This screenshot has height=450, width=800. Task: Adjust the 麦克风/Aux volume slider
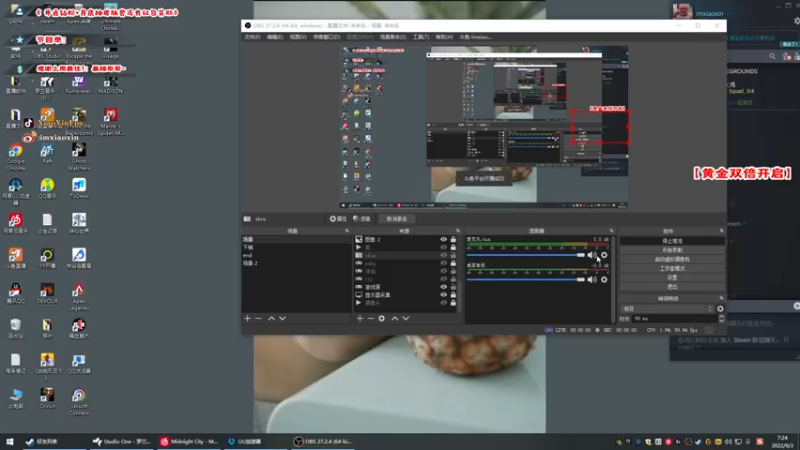(526, 255)
